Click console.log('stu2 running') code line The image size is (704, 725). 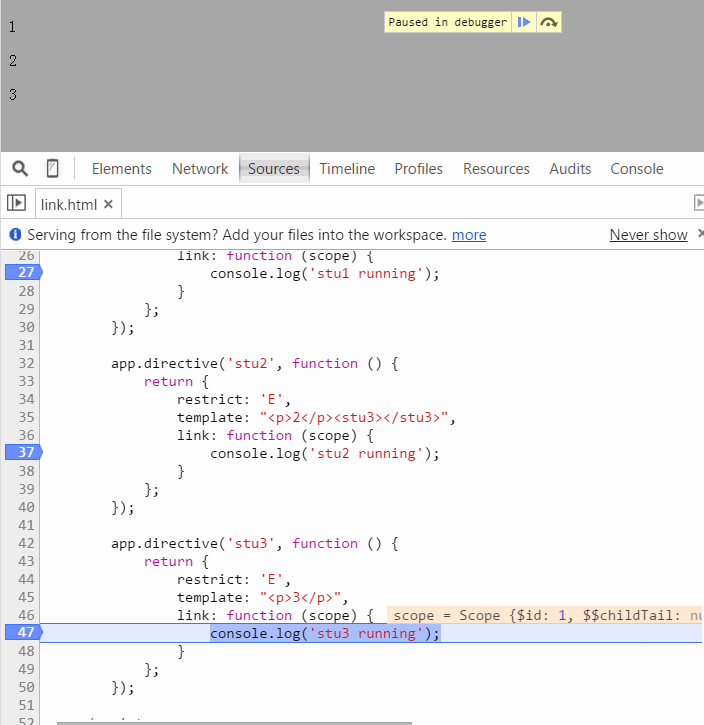tap(324, 454)
